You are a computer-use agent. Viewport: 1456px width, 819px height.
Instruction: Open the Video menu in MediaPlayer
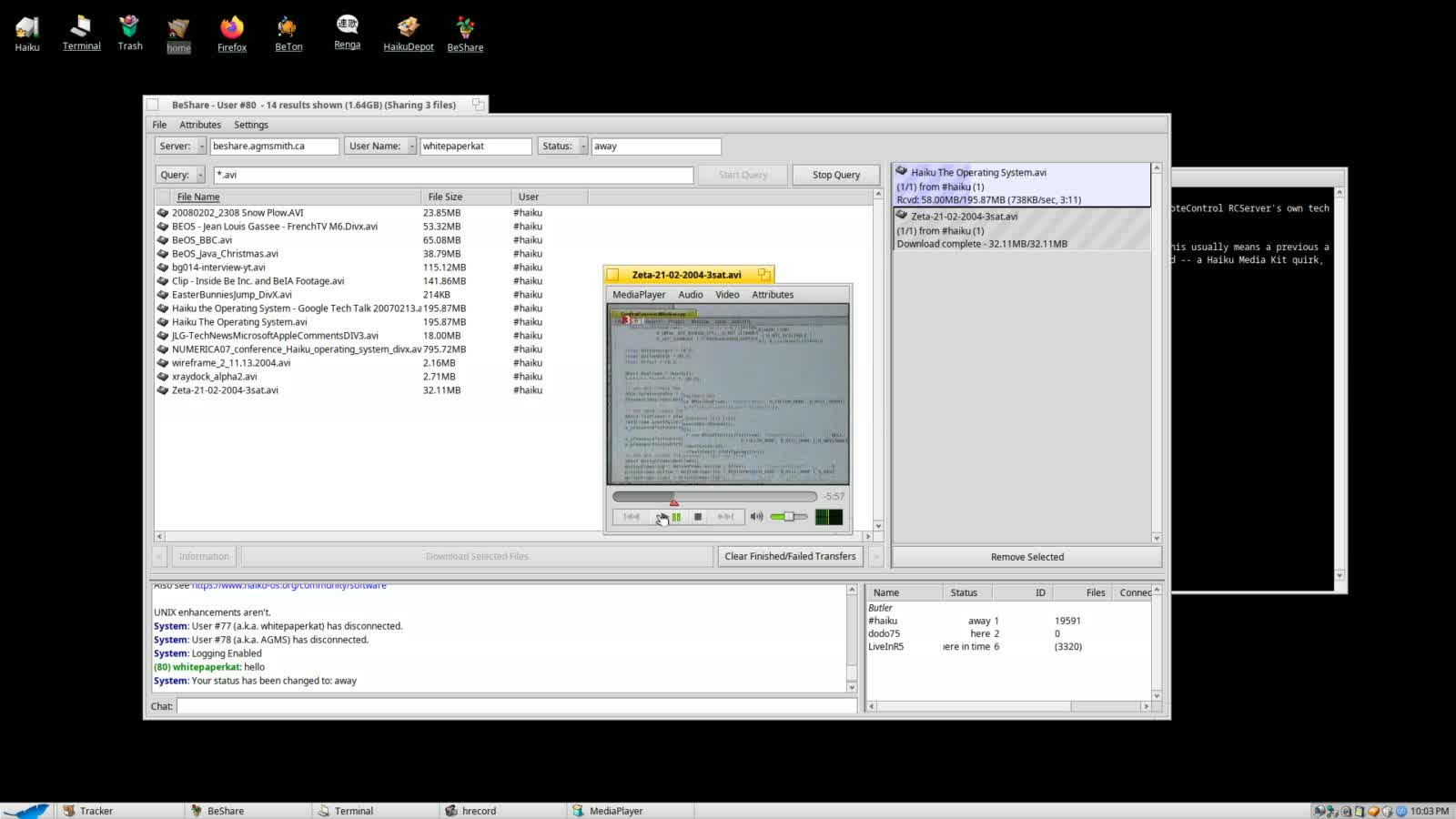tap(727, 295)
